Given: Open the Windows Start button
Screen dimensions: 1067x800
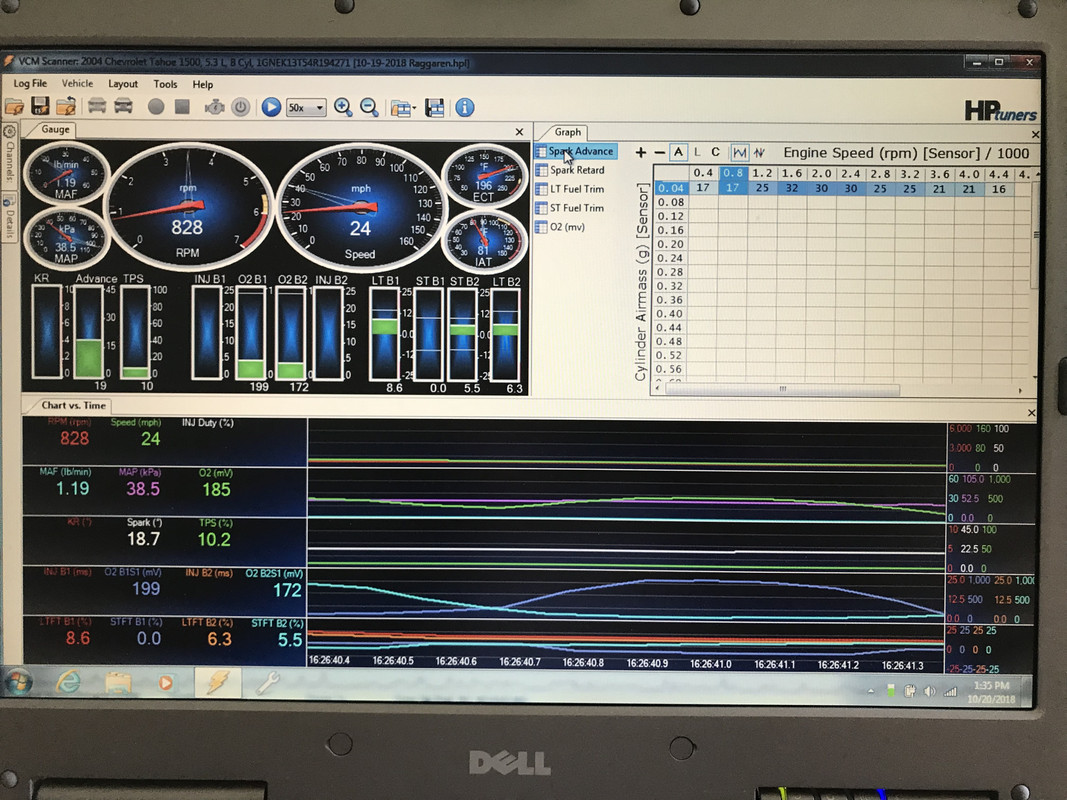Looking at the screenshot, I should point(18,682).
